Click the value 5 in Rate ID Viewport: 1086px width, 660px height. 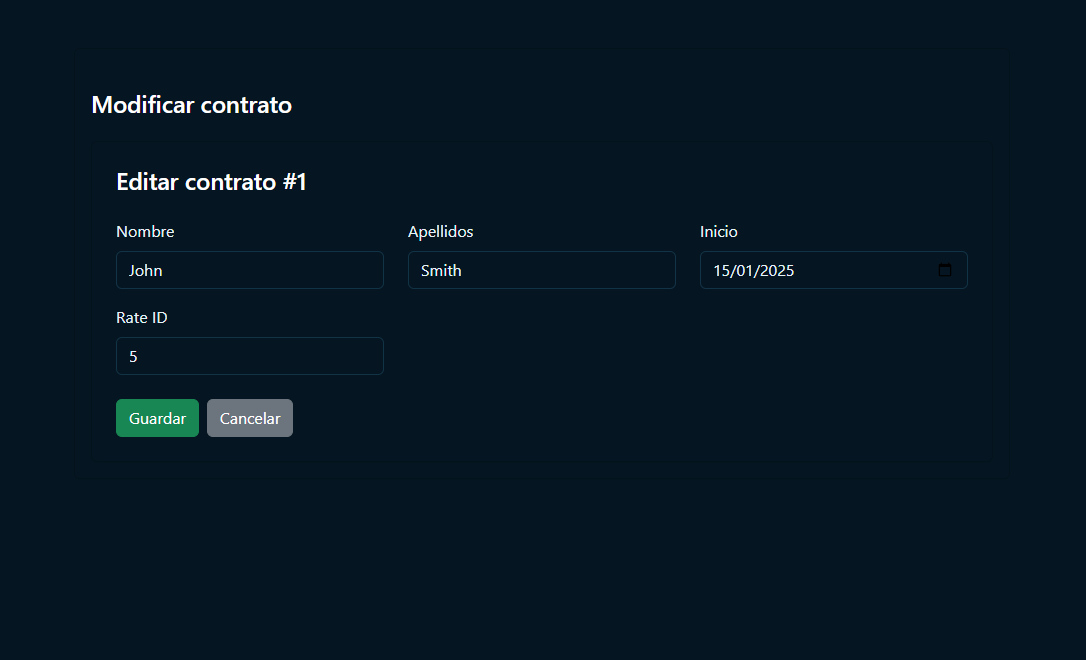click(x=133, y=356)
